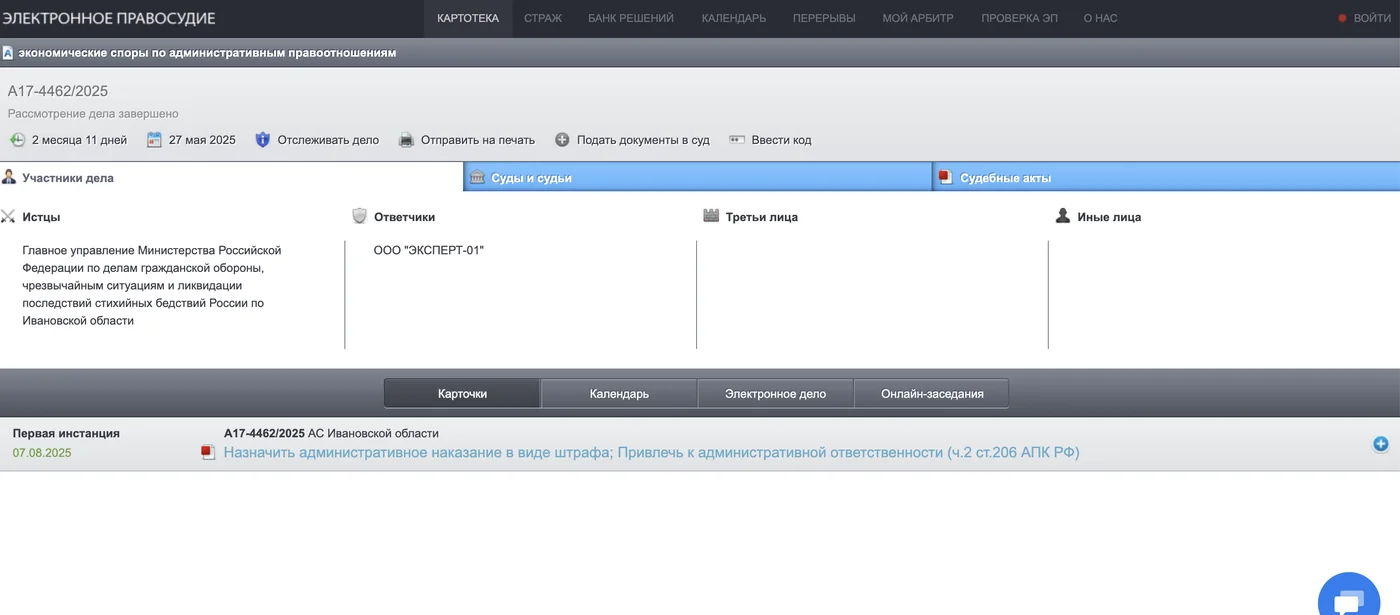The width and height of the screenshot is (1400, 615).
Task: Click Отправить на печать
Action: pyautogui.click(x=478, y=140)
